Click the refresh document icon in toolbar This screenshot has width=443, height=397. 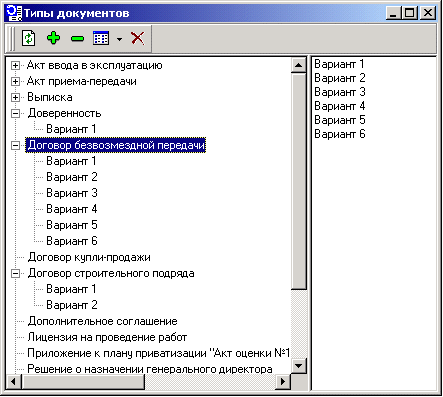coord(29,38)
